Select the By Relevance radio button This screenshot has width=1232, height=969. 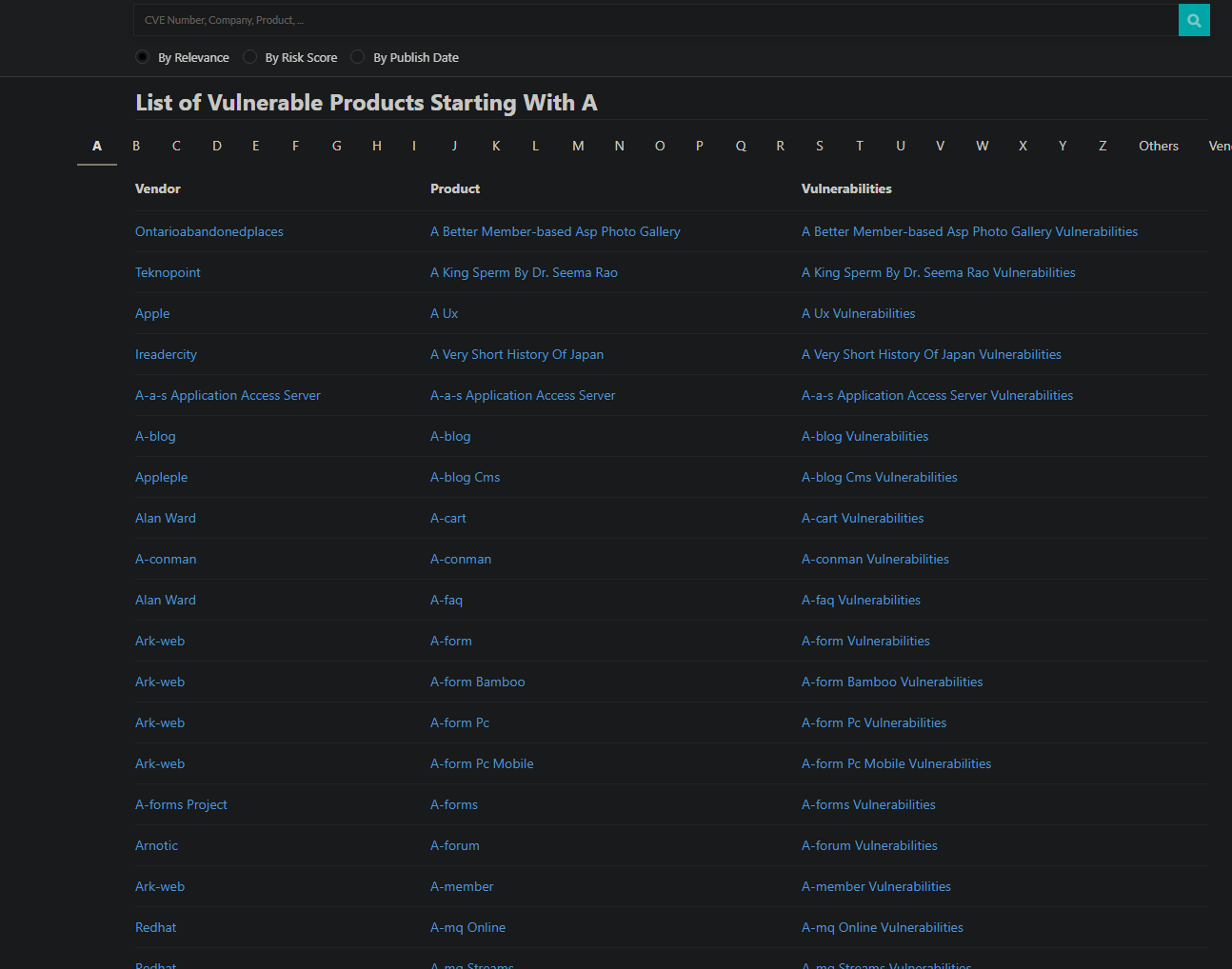click(x=143, y=57)
